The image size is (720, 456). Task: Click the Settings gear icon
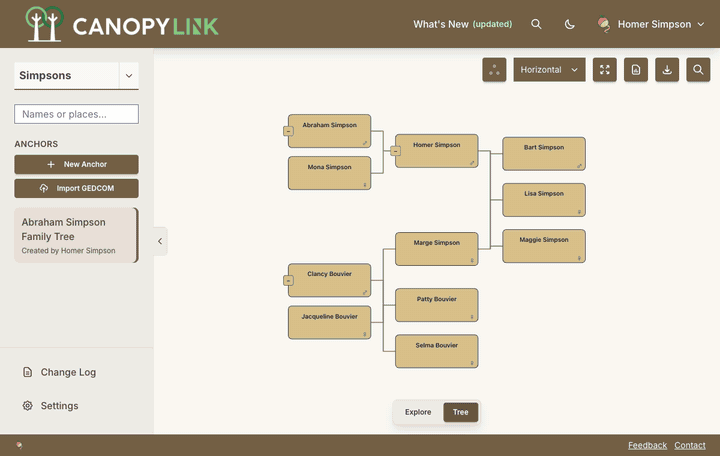[28, 406]
